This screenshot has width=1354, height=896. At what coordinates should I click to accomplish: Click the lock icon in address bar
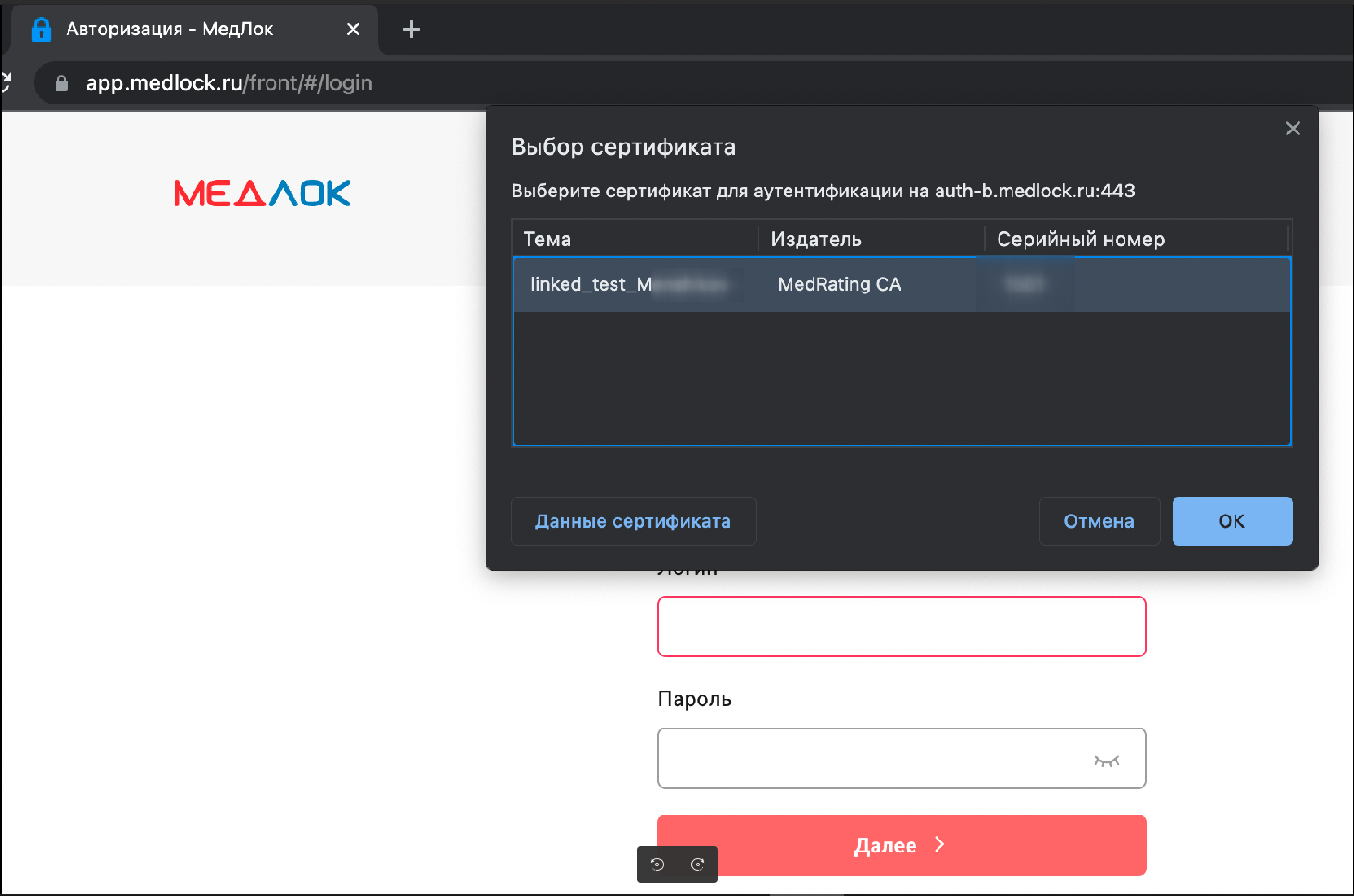[62, 83]
